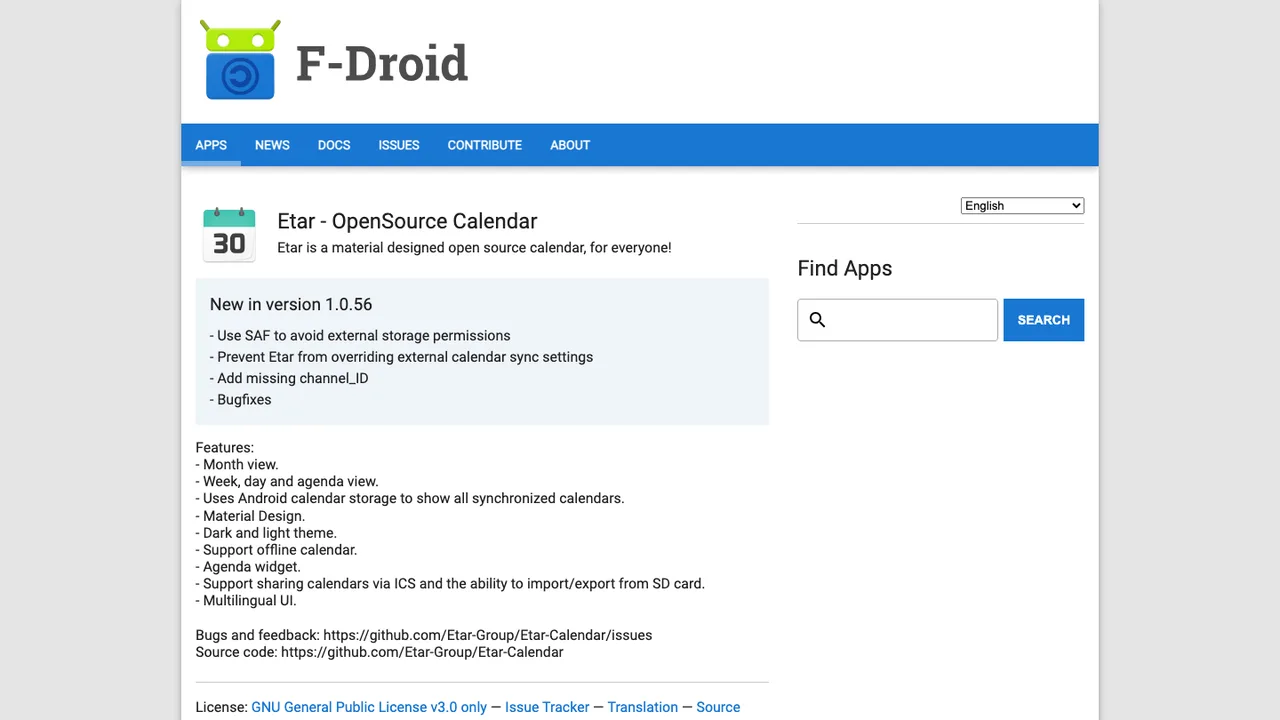Screen dimensions: 1280x720
Task: Click the 'Add missing channel_ID' line
Action: coord(289,378)
